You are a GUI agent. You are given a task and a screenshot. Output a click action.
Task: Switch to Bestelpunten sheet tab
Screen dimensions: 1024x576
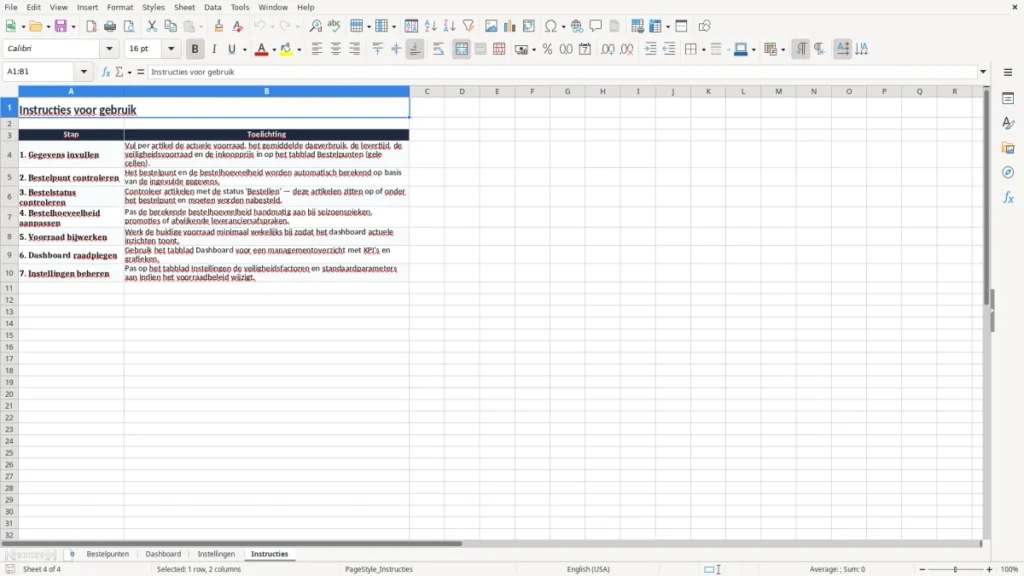(x=108, y=554)
